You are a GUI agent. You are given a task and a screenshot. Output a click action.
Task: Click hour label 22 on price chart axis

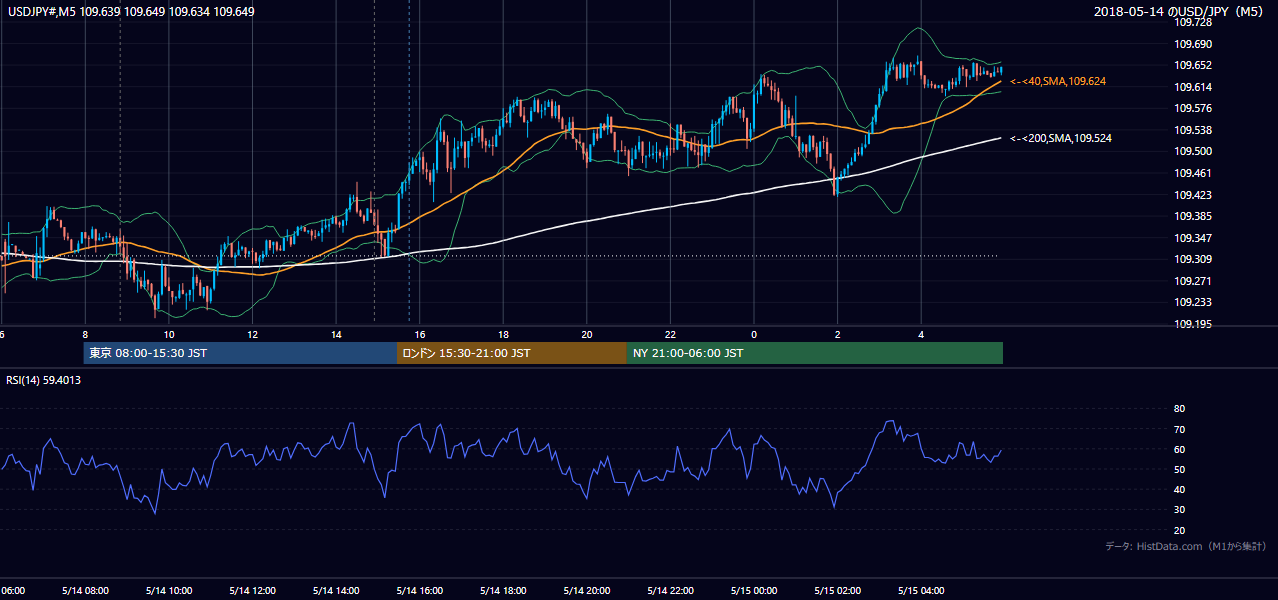point(671,334)
